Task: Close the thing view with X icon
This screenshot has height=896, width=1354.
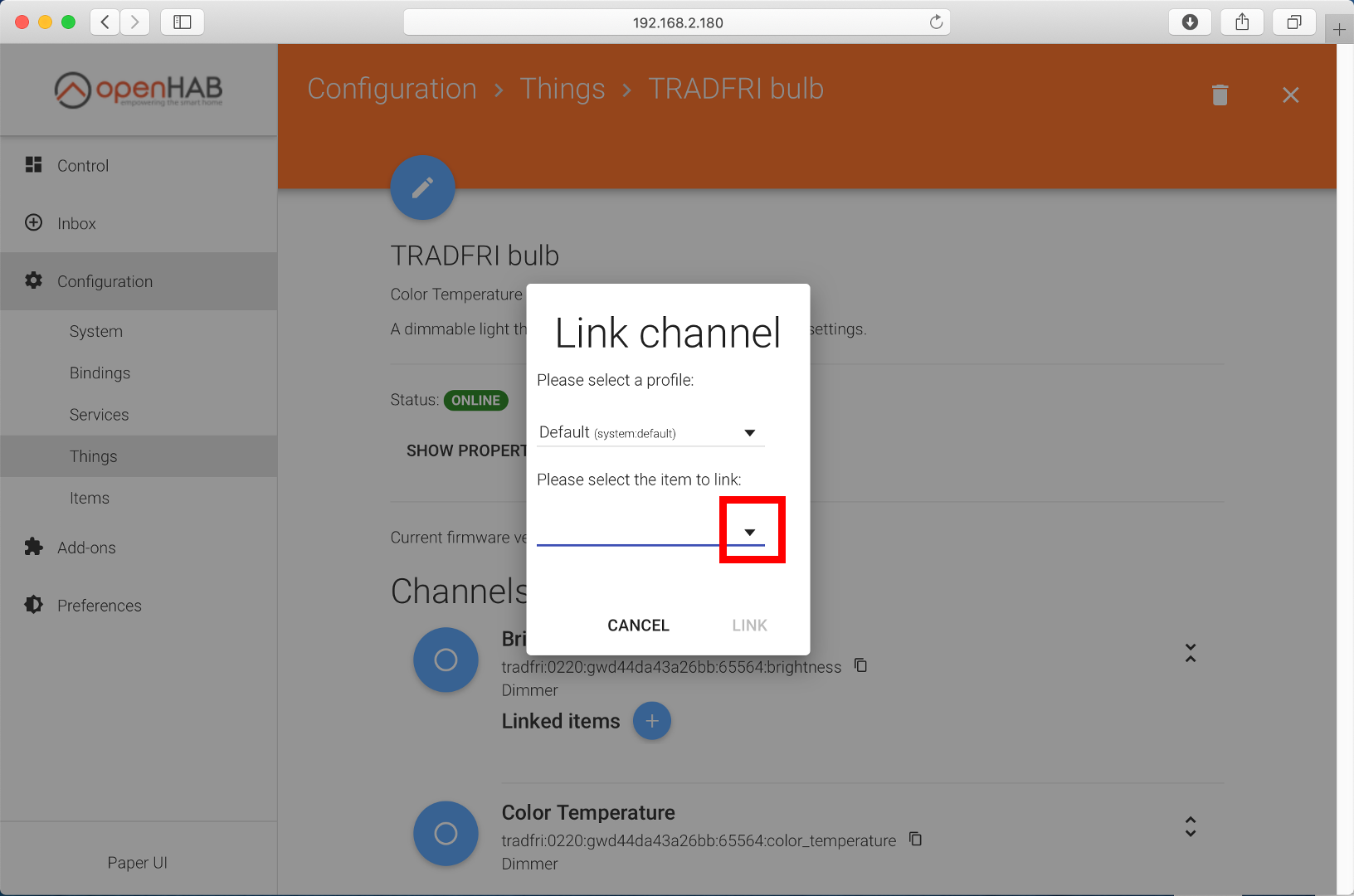Action: tap(1290, 95)
